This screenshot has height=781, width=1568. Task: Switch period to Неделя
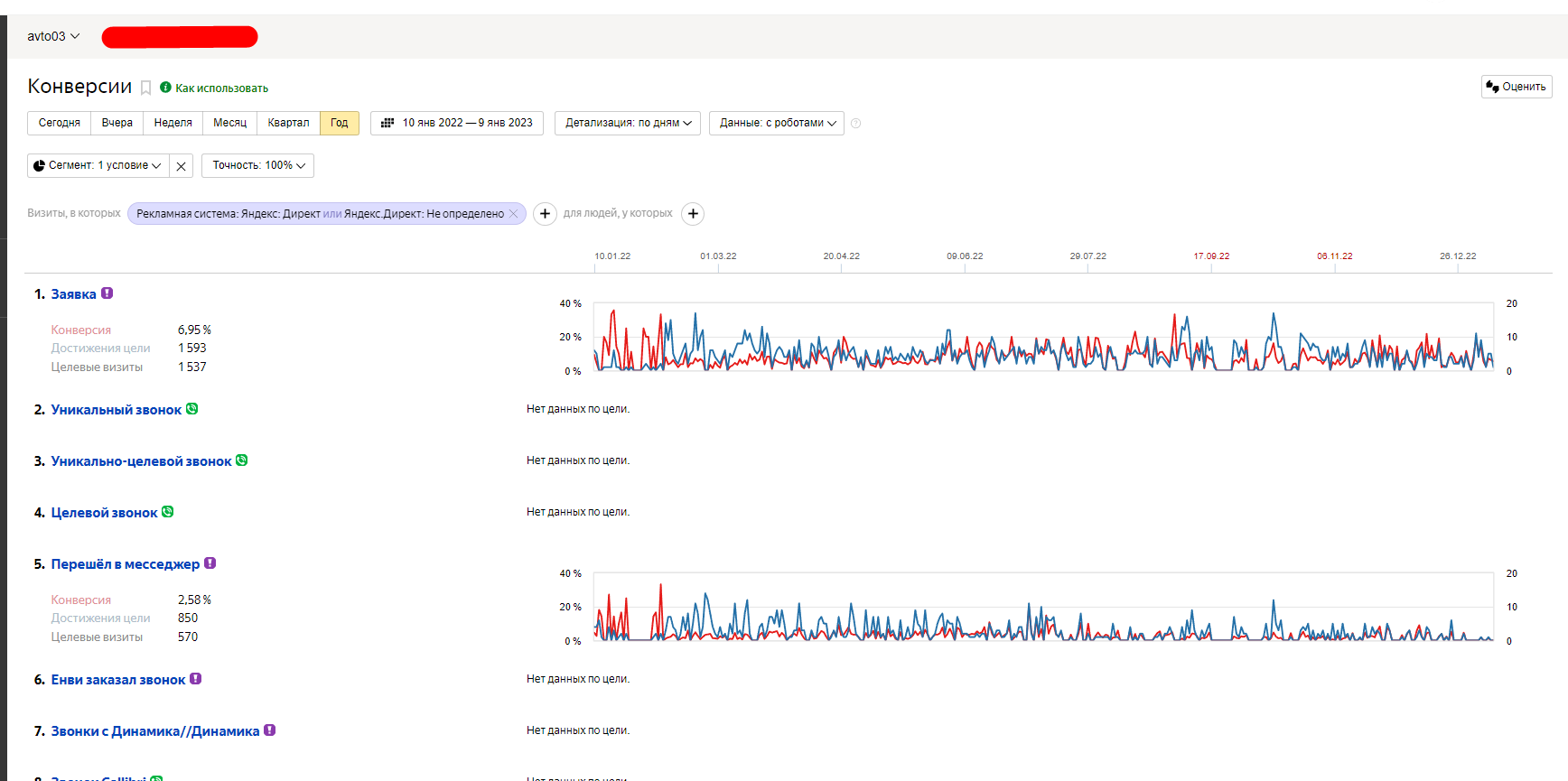(173, 123)
